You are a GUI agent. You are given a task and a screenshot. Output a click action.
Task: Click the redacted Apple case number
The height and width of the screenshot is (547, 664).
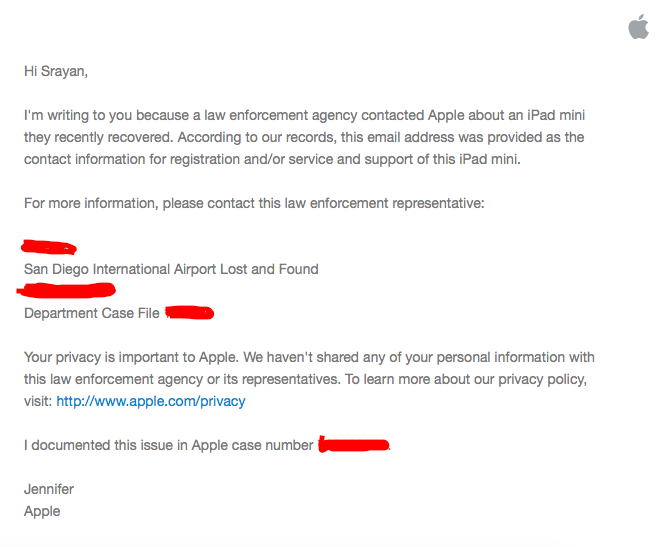tap(354, 445)
